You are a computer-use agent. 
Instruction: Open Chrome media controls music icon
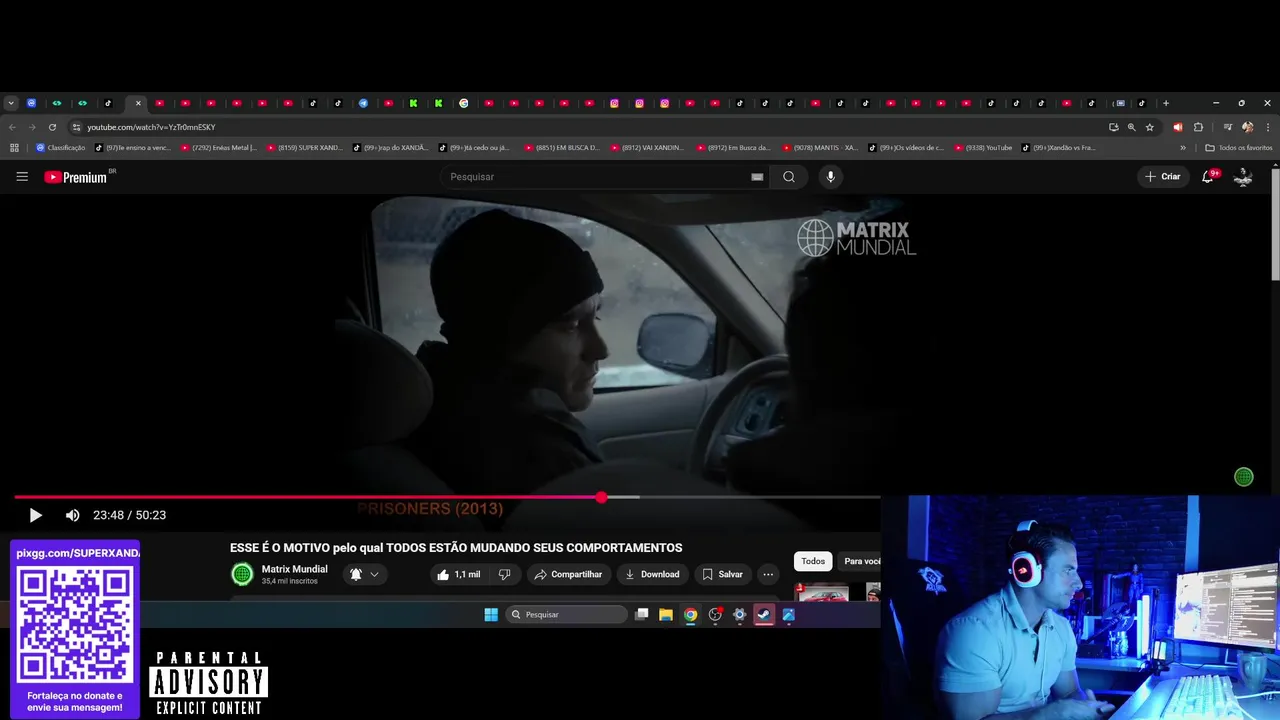pyautogui.click(x=1227, y=127)
